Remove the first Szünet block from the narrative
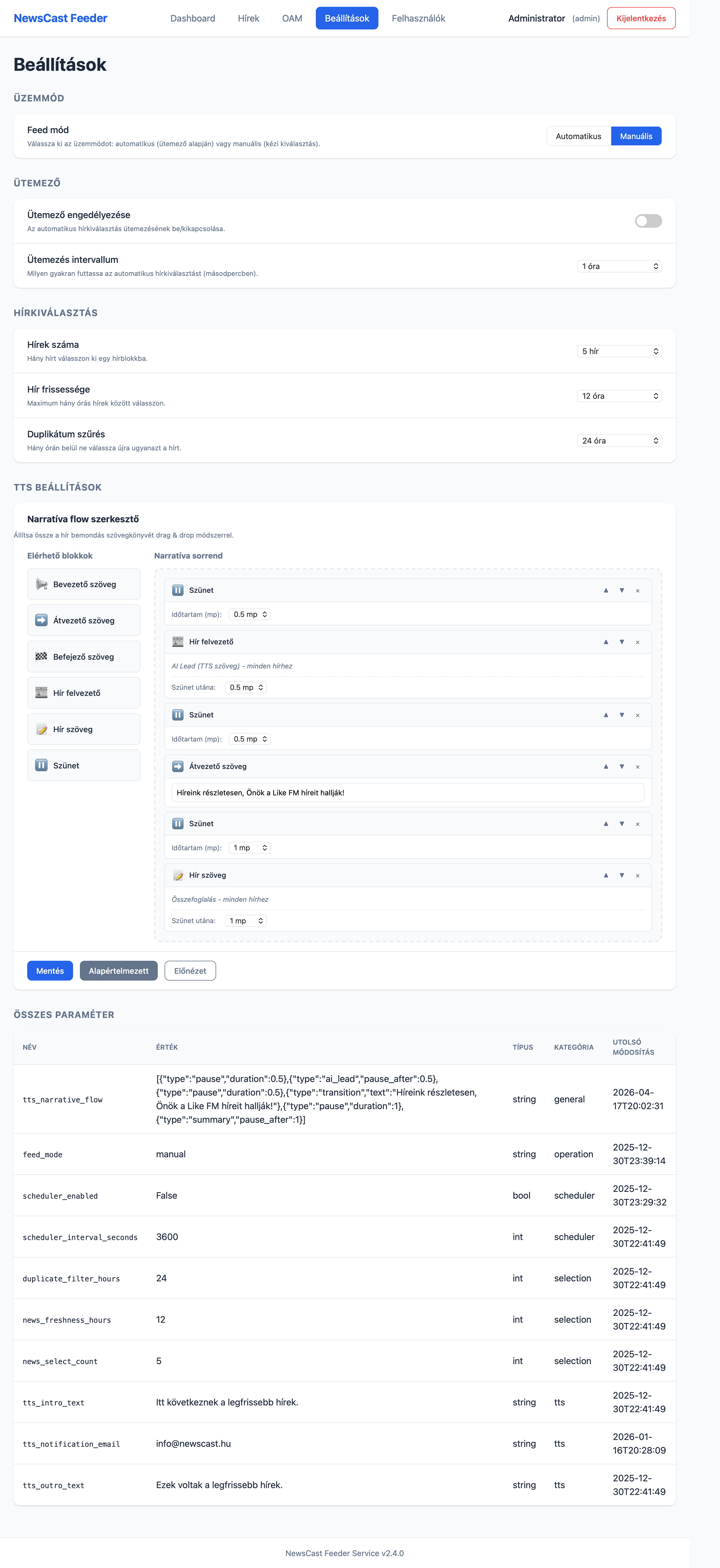The width and height of the screenshot is (720, 1568). click(x=637, y=591)
